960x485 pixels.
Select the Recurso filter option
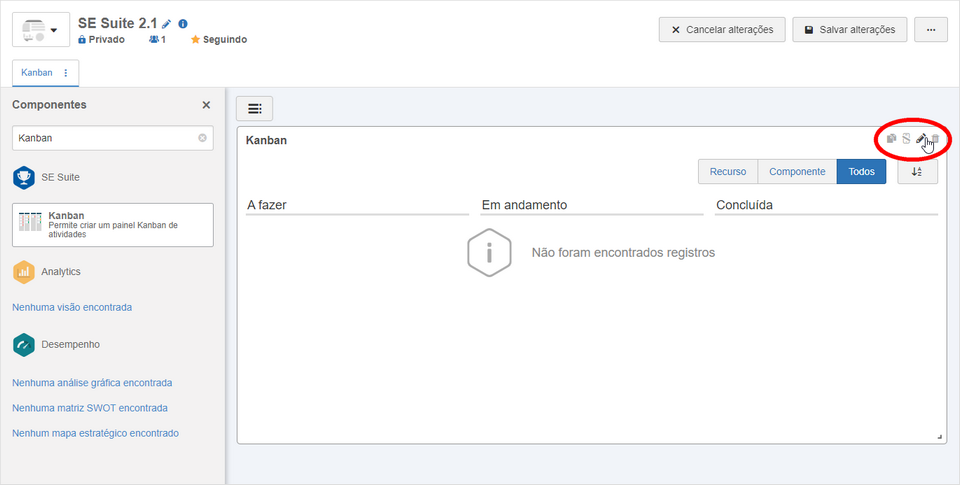[728, 172]
